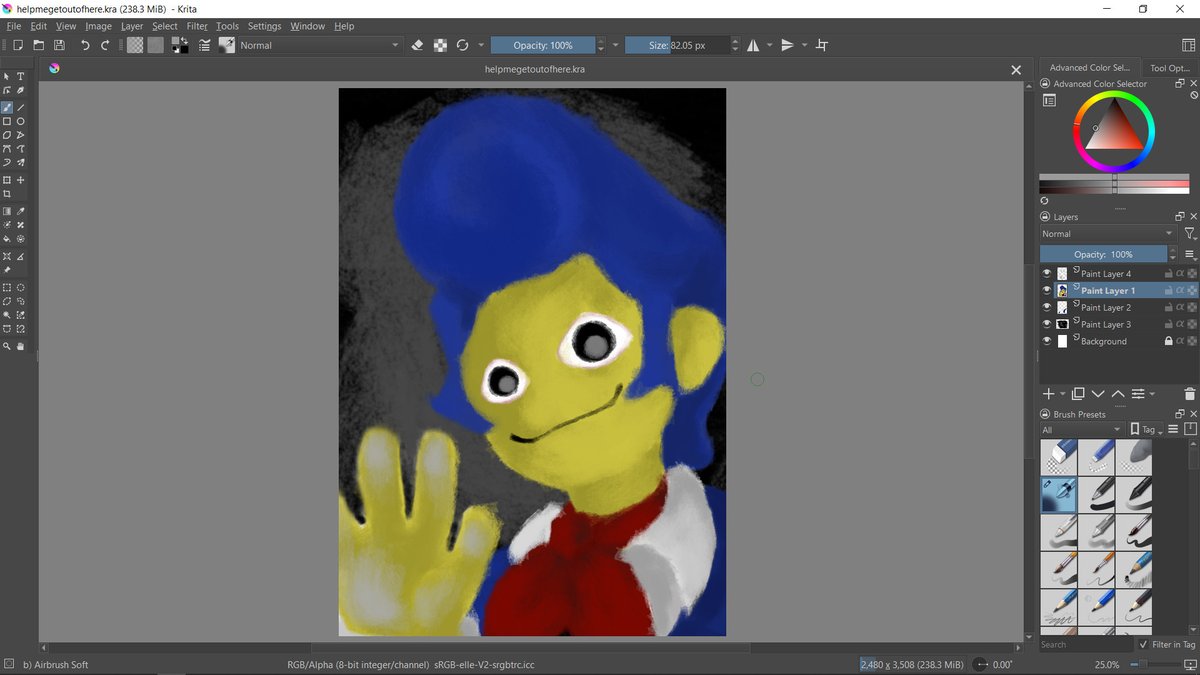Move layer up with up chevron
This screenshot has height=675, width=1200.
(x=1118, y=394)
